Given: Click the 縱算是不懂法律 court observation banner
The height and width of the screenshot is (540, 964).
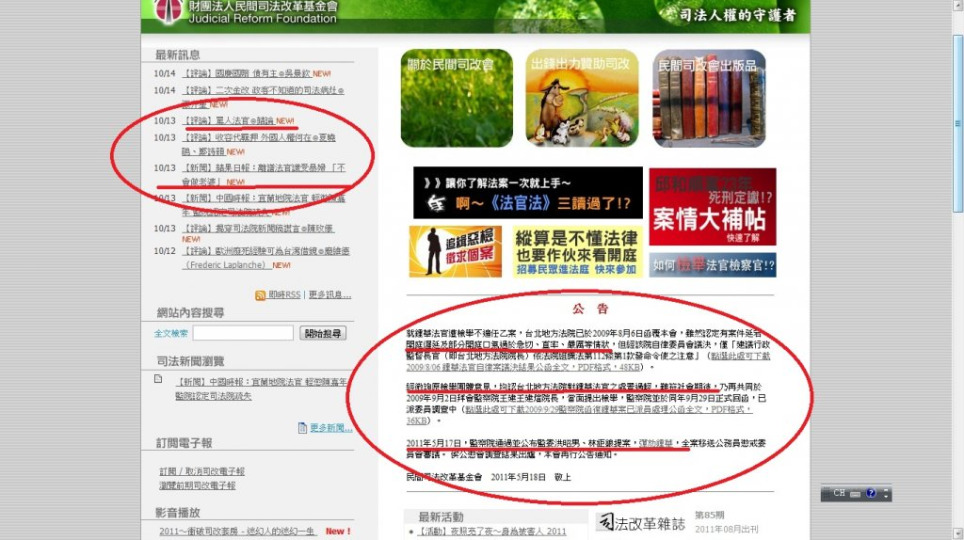Looking at the screenshot, I should coord(574,251).
